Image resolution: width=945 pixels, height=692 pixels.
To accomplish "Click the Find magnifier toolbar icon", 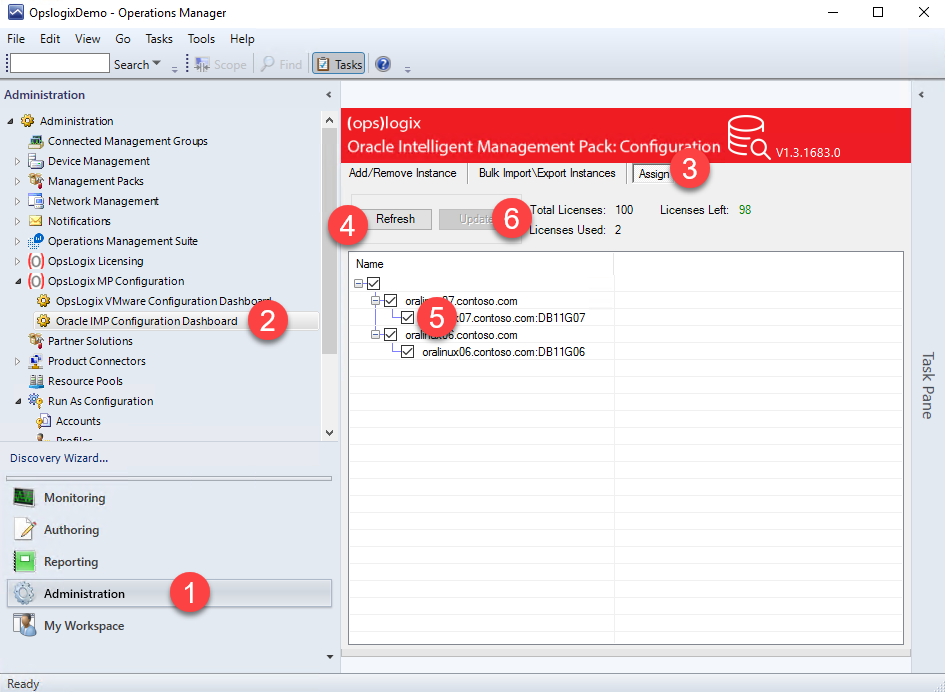I will (268, 64).
